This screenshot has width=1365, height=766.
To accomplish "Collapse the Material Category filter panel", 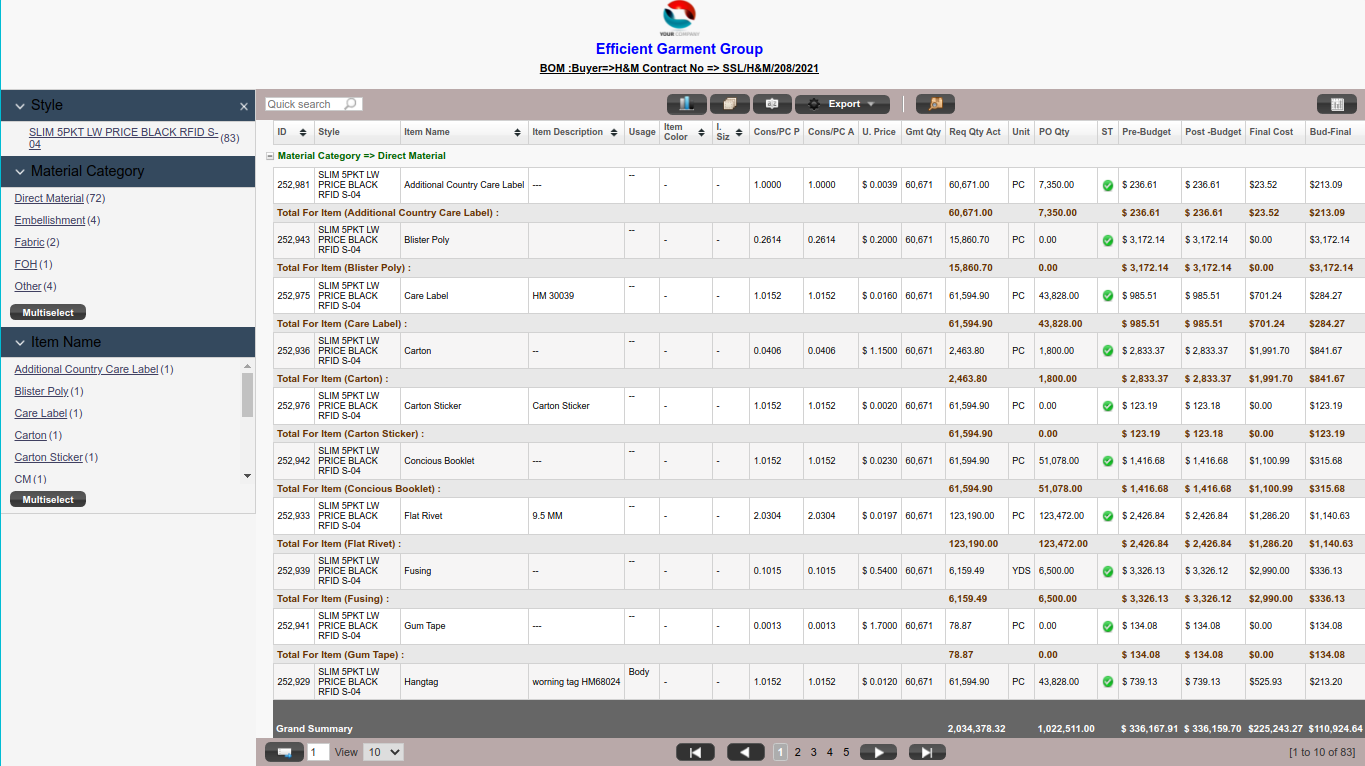I will click(19, 171).
